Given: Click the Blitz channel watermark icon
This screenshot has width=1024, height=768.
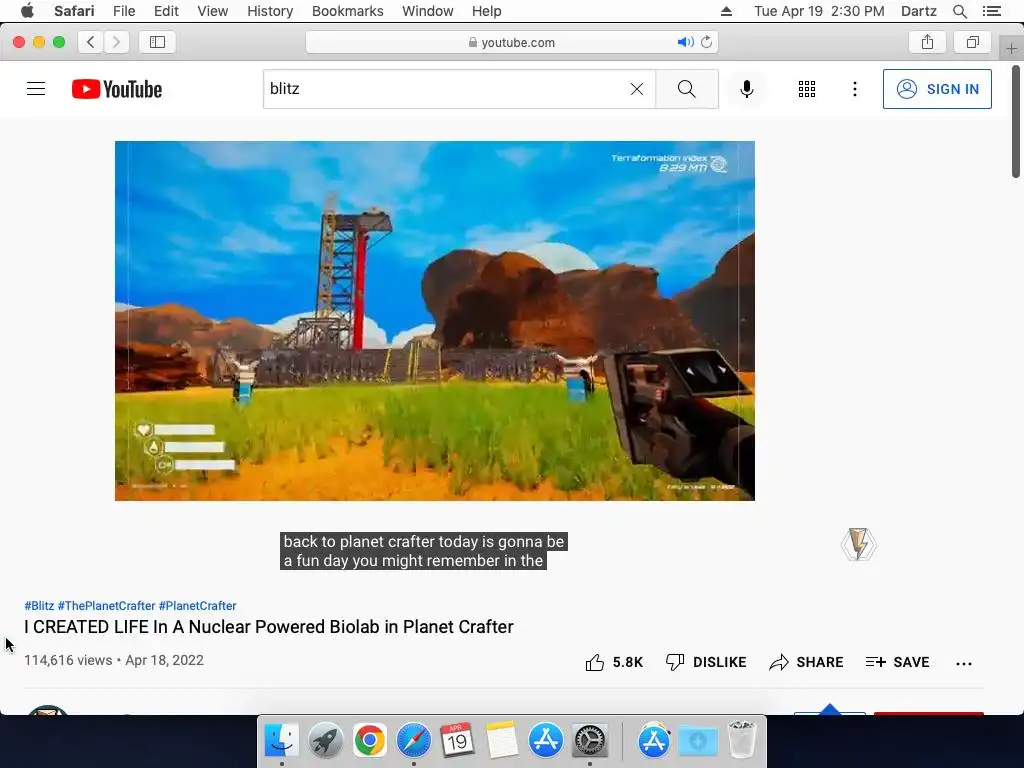Looking at the screenshot, I should coord(858,545).
